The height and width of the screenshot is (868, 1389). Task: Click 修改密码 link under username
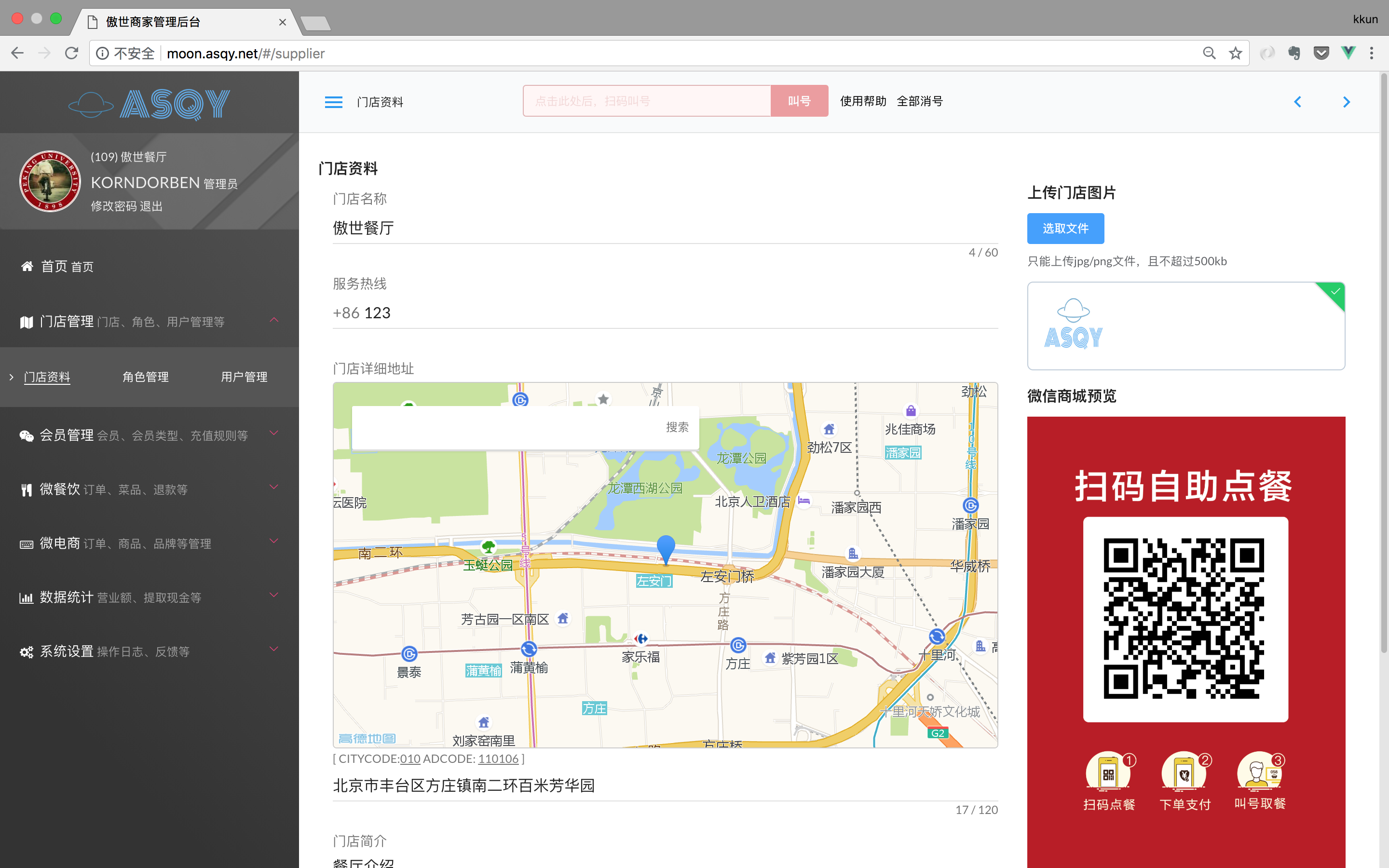pyautogui.click(x=114, y=206)
